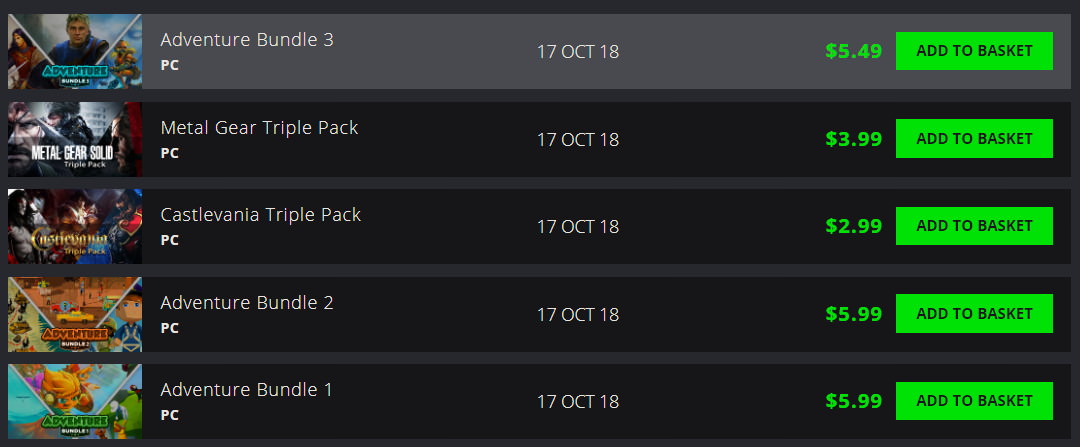Click the Adventure Bundle 1 title
The height and width of the screenshot is (447, 1080).
click(x=247, y=390)
